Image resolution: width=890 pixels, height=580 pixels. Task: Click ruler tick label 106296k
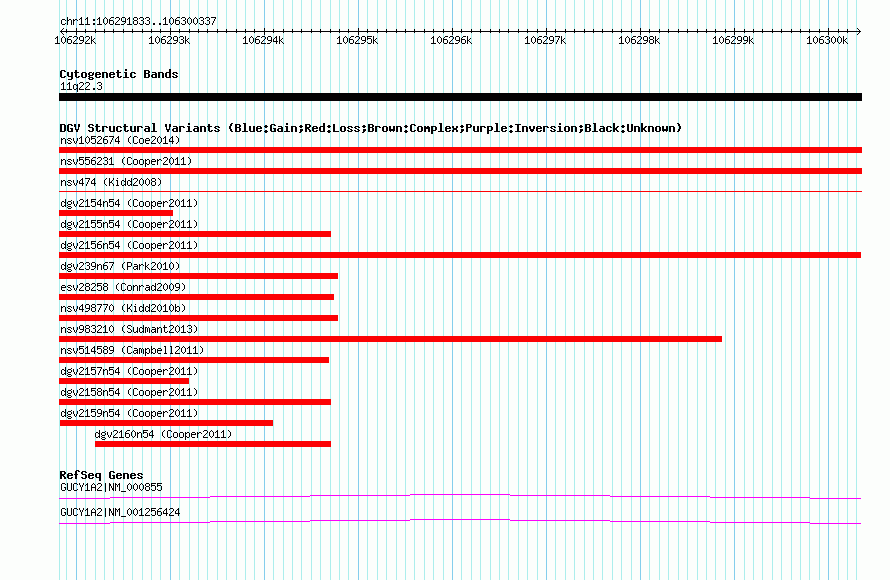[x=451, y=40]
